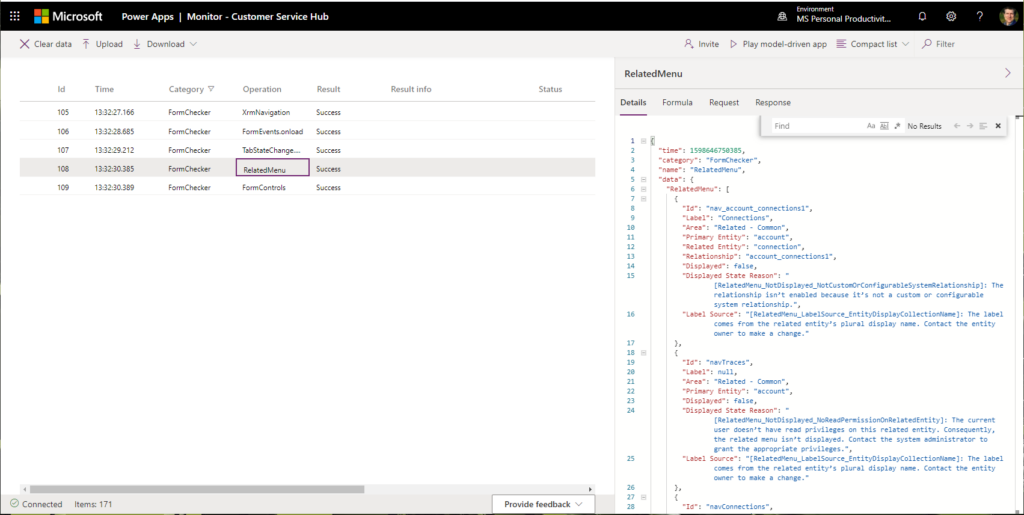The image size is (1024, 515).
Task: Collapse the RelatedMenu details panel chevron
Action: point(1007,73)
